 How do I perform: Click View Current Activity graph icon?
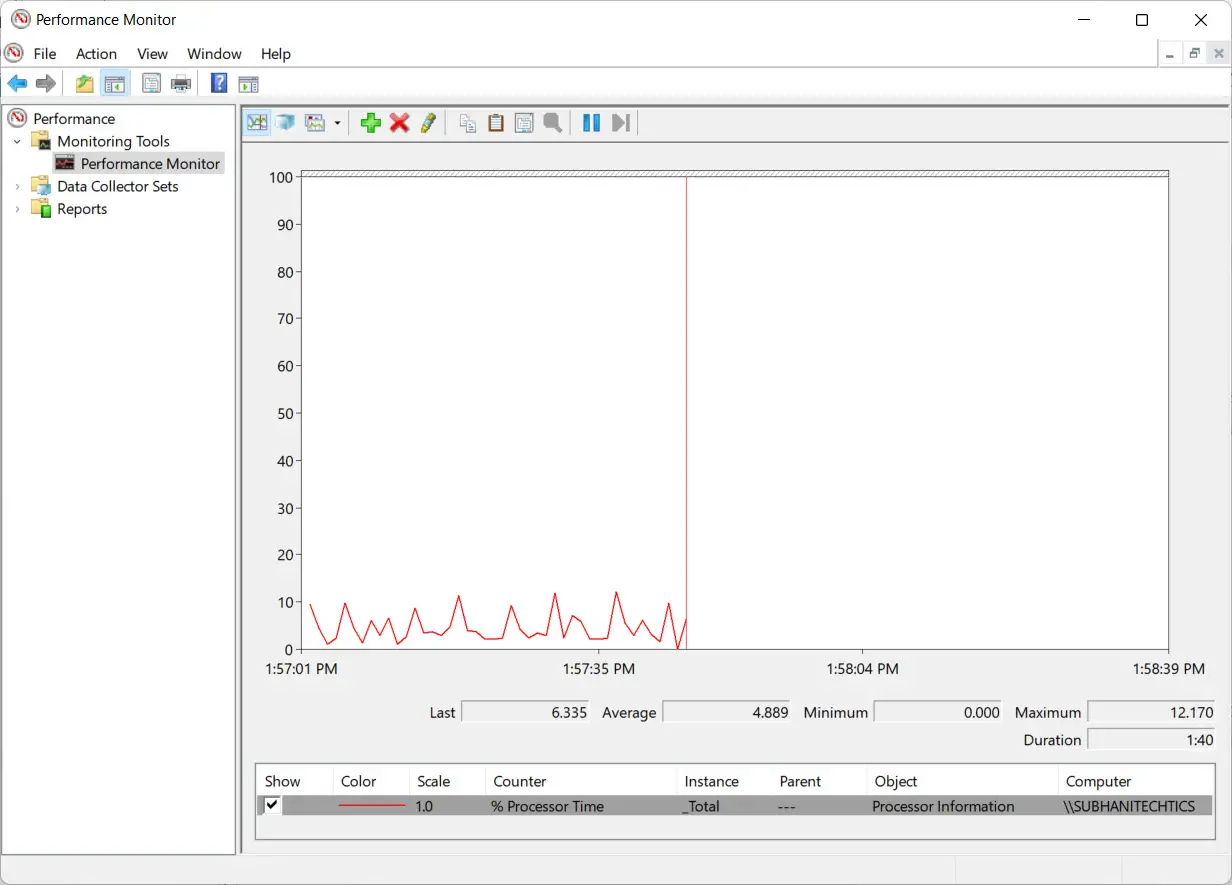[258, 123]
